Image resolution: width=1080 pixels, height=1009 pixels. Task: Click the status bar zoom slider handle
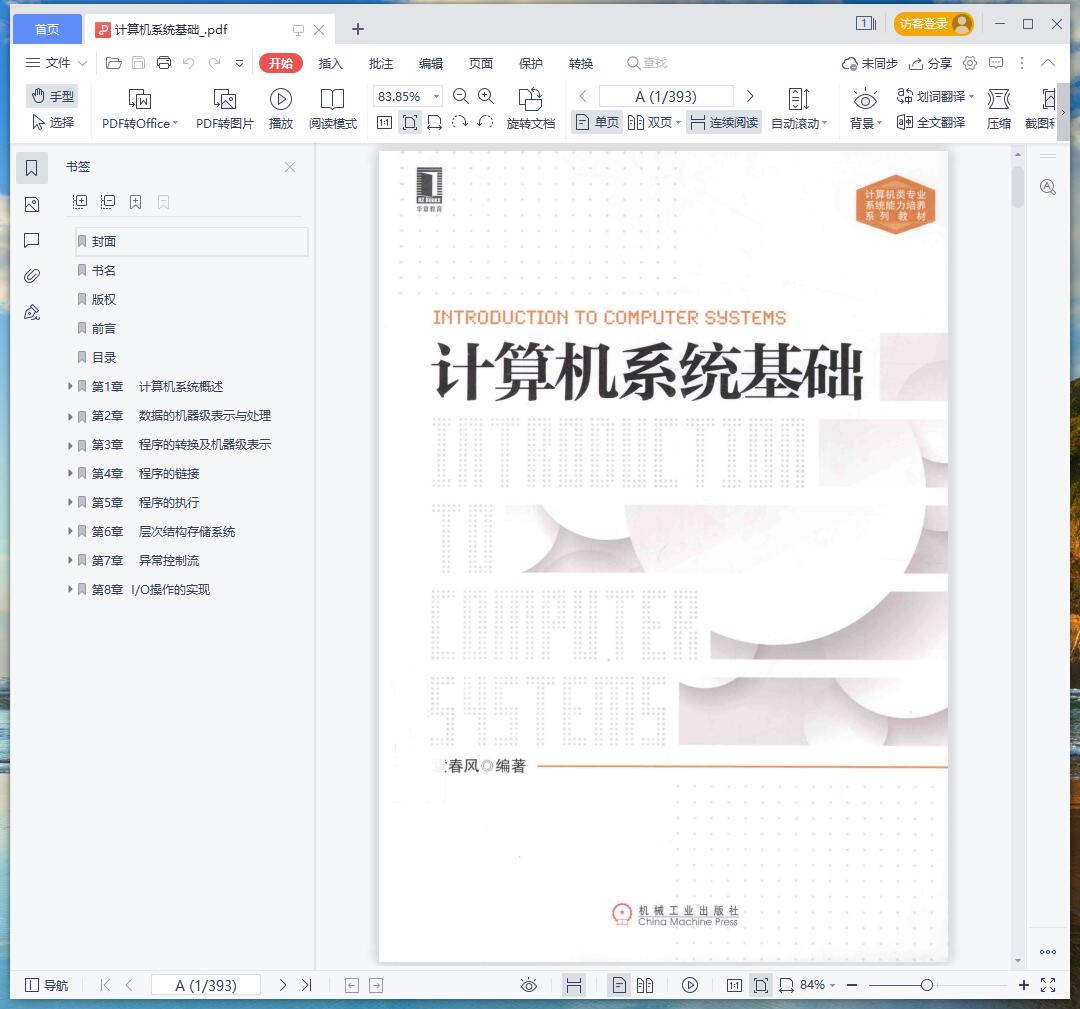[x=927, y=985]
